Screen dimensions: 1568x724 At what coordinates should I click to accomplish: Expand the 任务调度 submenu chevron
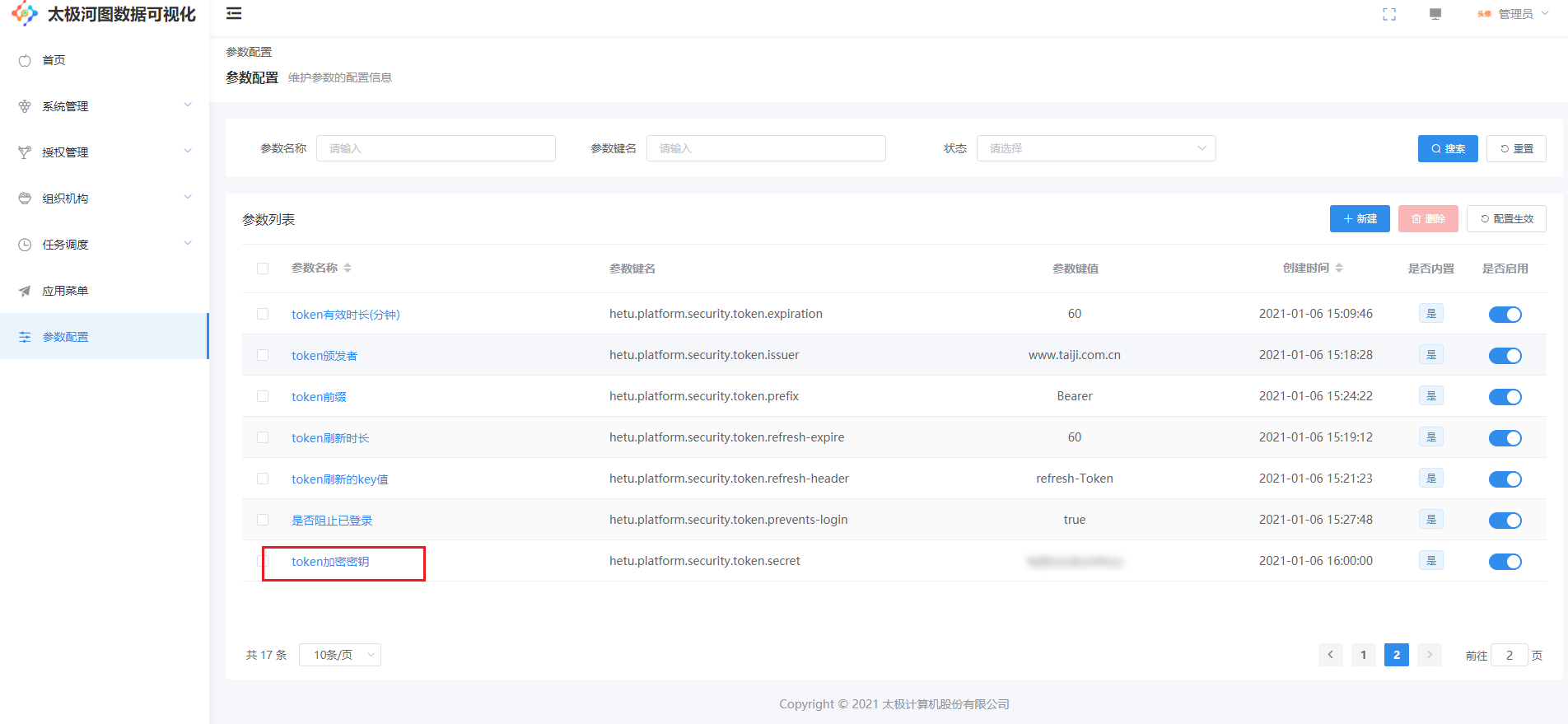click(x=188, y=243)
